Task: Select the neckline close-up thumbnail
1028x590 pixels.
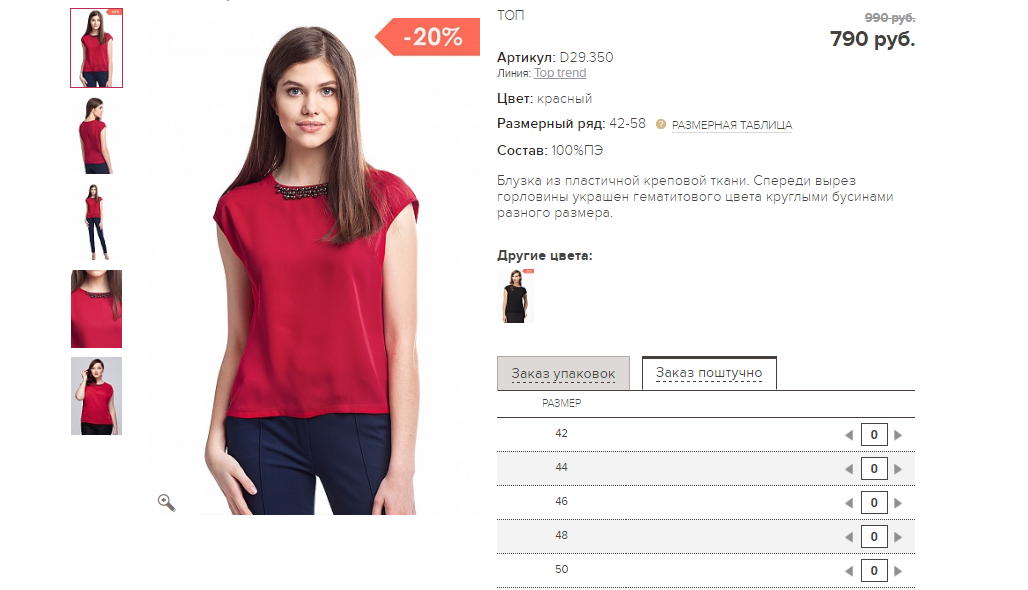Action: click(x=96, y=309)
